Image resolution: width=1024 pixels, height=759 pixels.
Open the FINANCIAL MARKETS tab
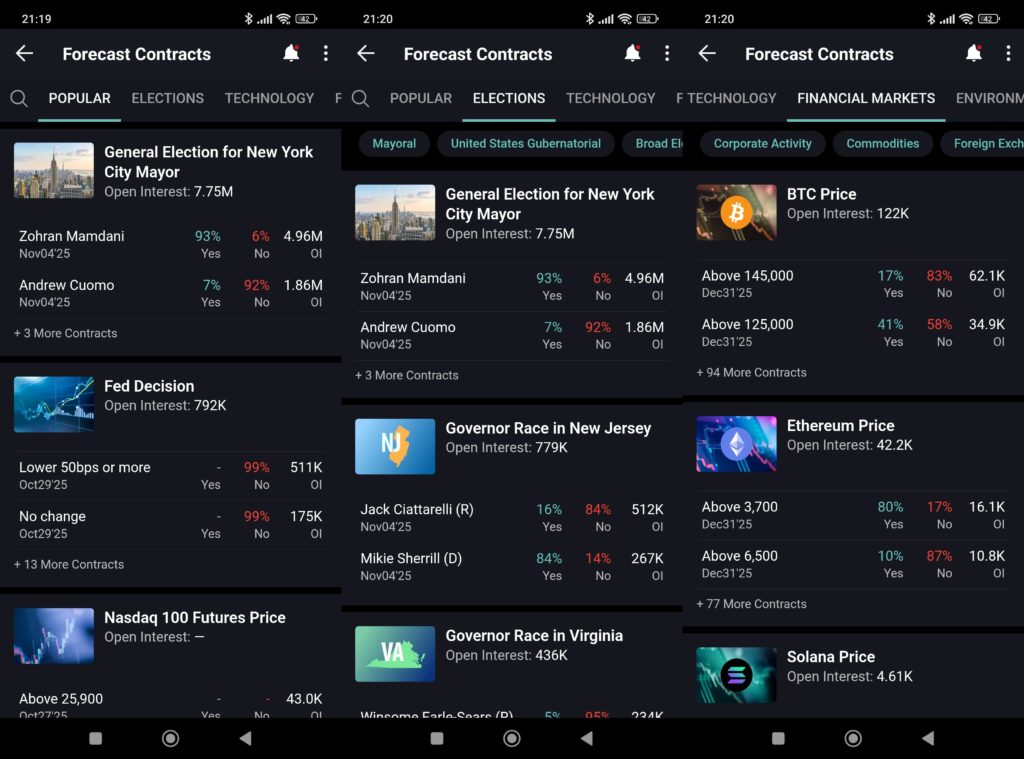(x=866, y=98)
